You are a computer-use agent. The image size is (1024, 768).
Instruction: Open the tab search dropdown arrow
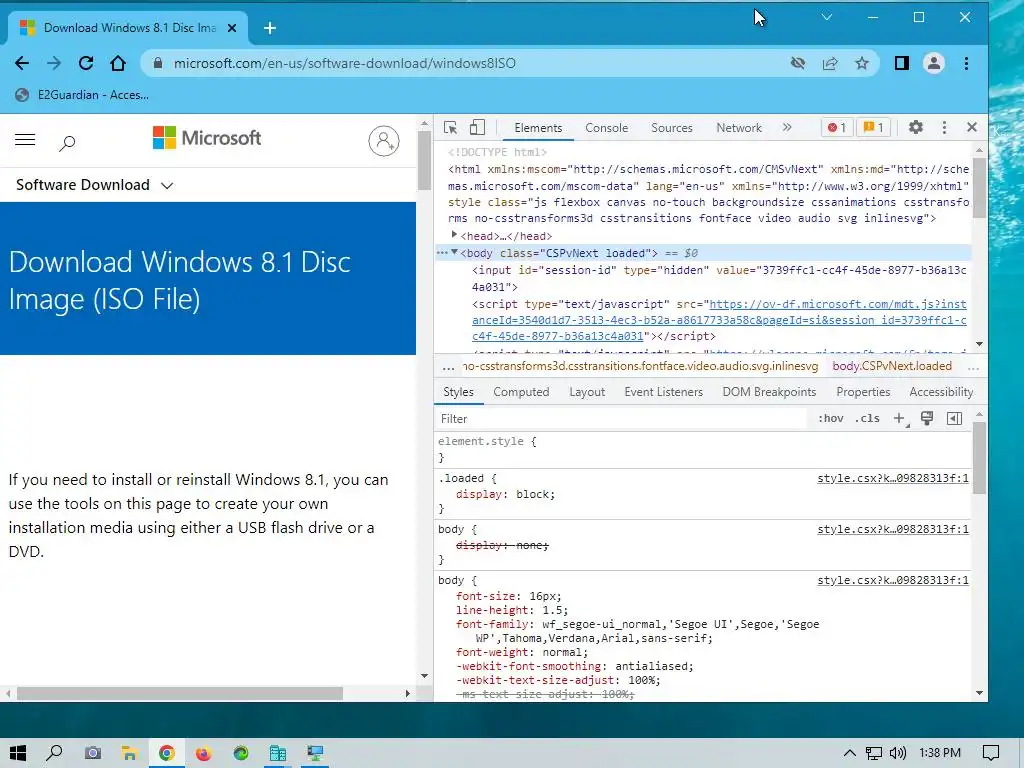(827, 18)
